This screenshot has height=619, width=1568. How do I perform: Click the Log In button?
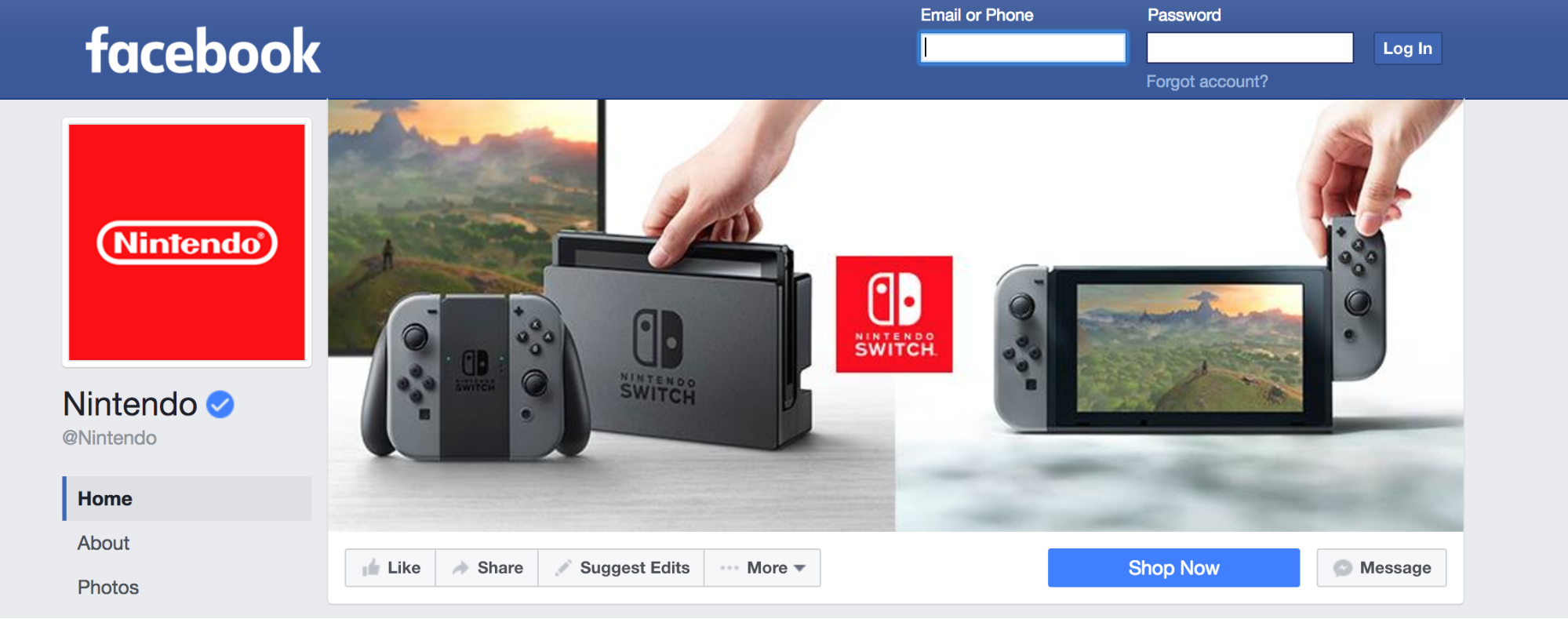pos(1407,49)
